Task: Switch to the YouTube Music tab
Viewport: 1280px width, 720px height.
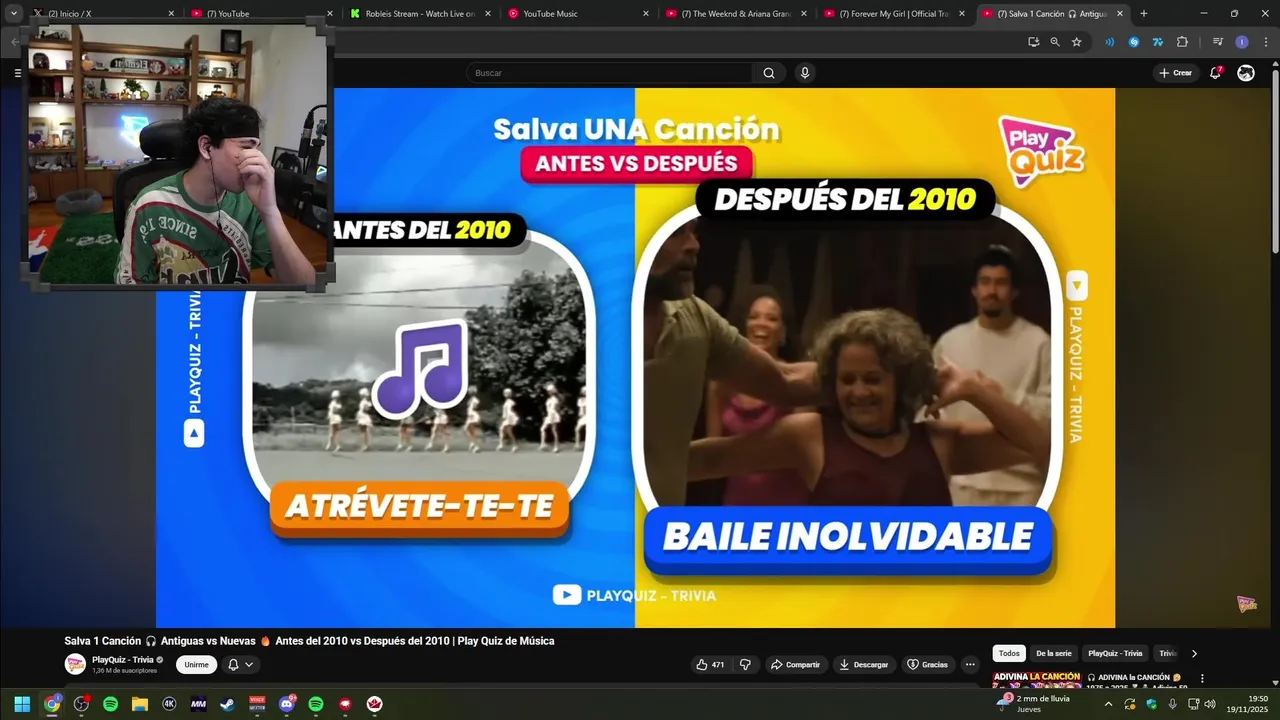Action: (x=579, y=14)
